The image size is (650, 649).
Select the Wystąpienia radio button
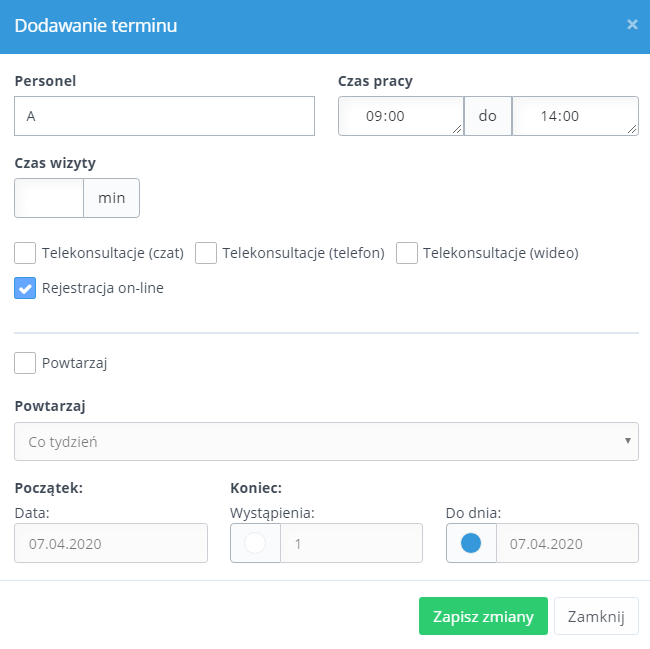255,543
